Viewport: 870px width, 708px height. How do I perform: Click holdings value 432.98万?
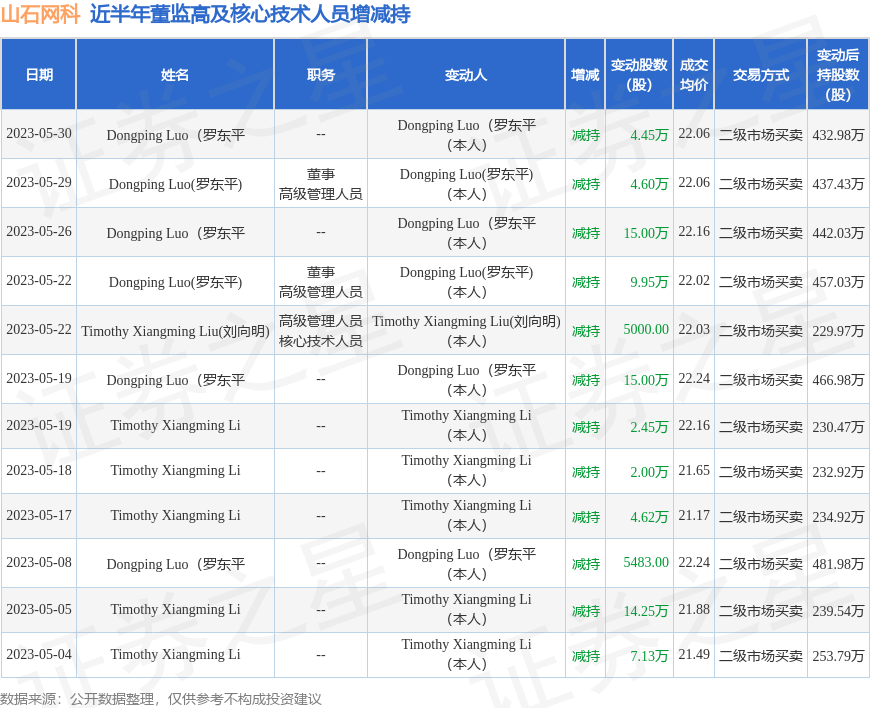pos(838,135)
